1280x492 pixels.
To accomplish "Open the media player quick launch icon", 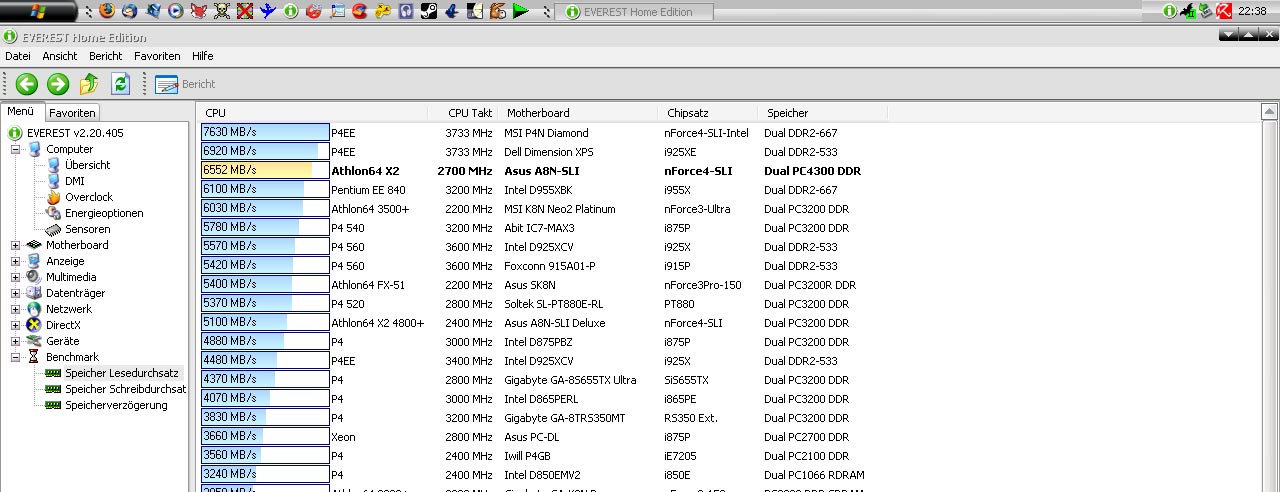I will point(175,11).
